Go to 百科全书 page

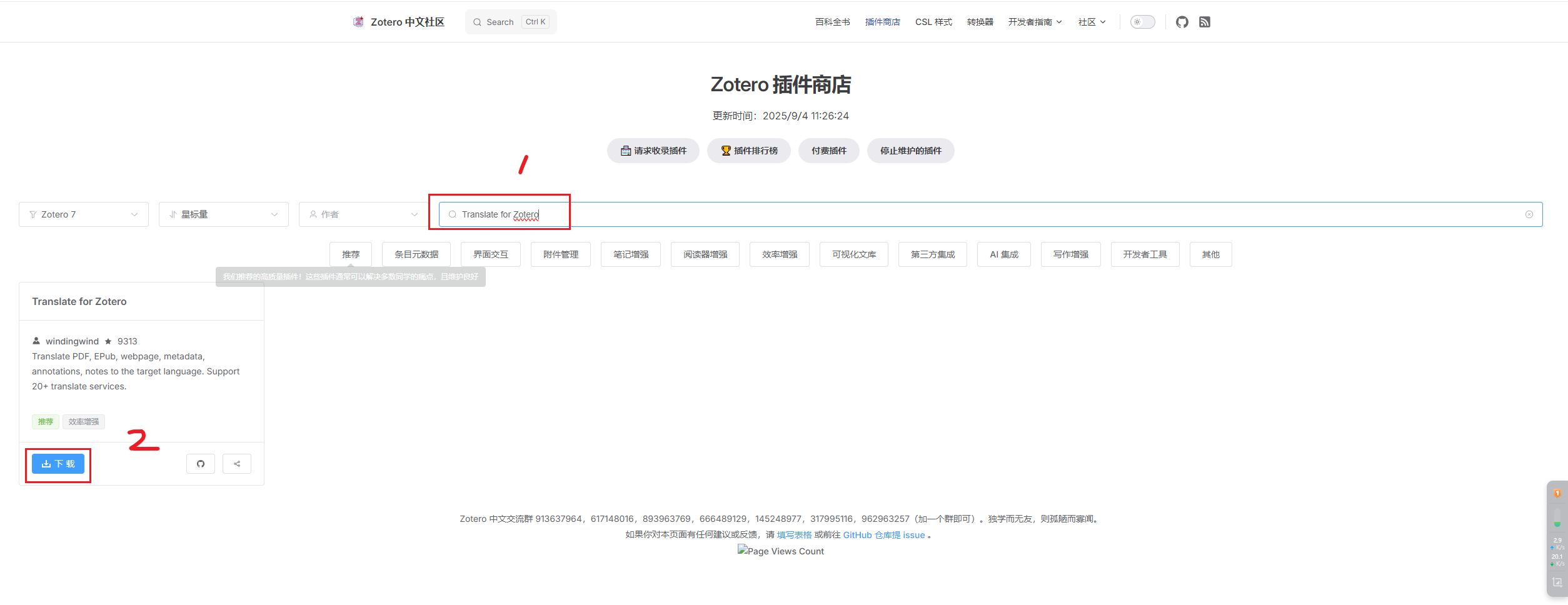833,22
